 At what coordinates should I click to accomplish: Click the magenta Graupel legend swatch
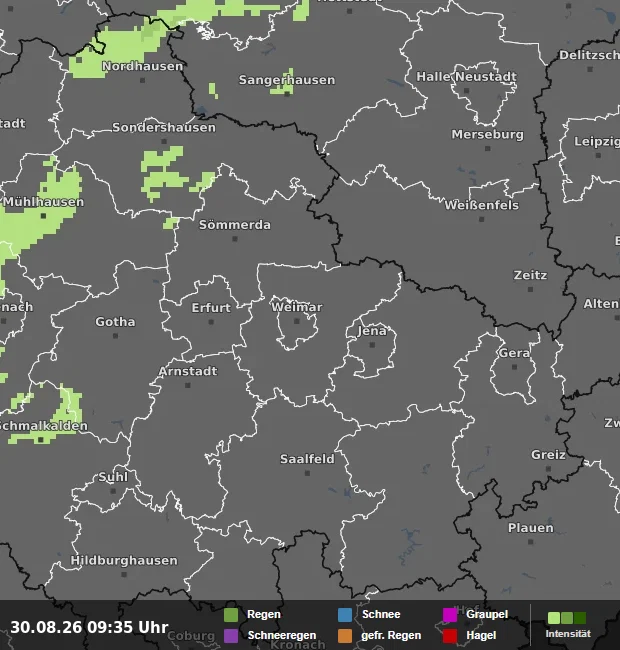pyautogui.click(x=450, y=615)
